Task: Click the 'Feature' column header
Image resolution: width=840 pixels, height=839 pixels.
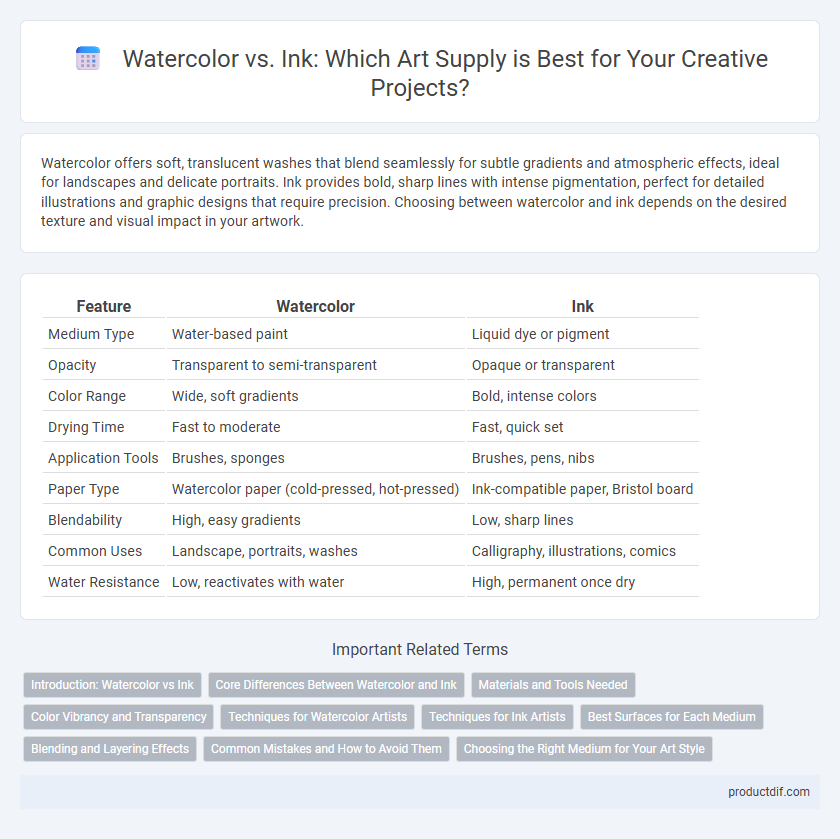Action: tap(103, 306)
